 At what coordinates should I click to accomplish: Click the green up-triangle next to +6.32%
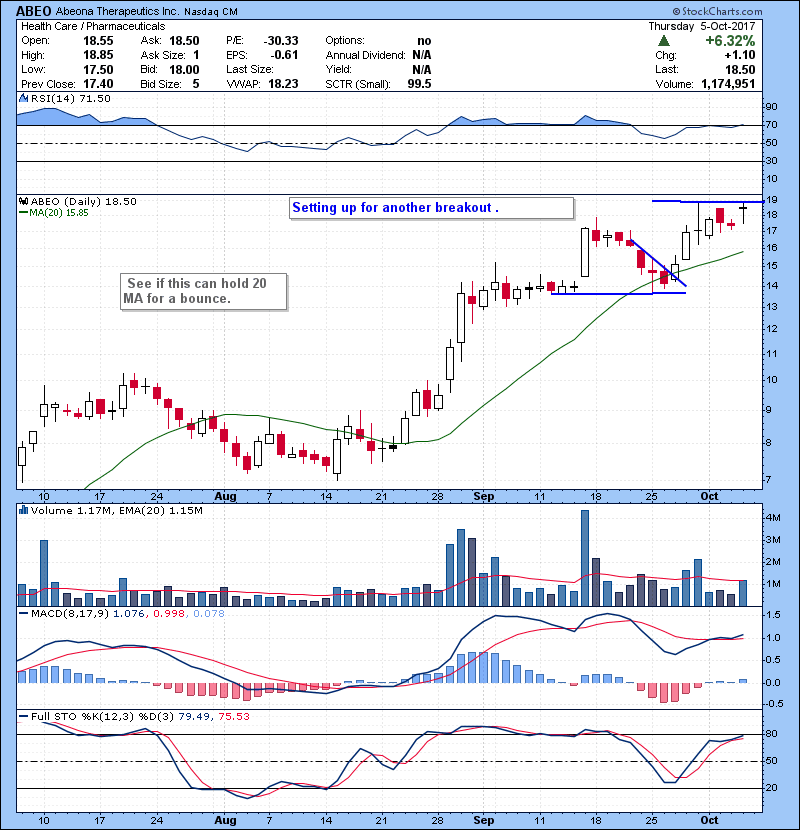click(664, 41)
